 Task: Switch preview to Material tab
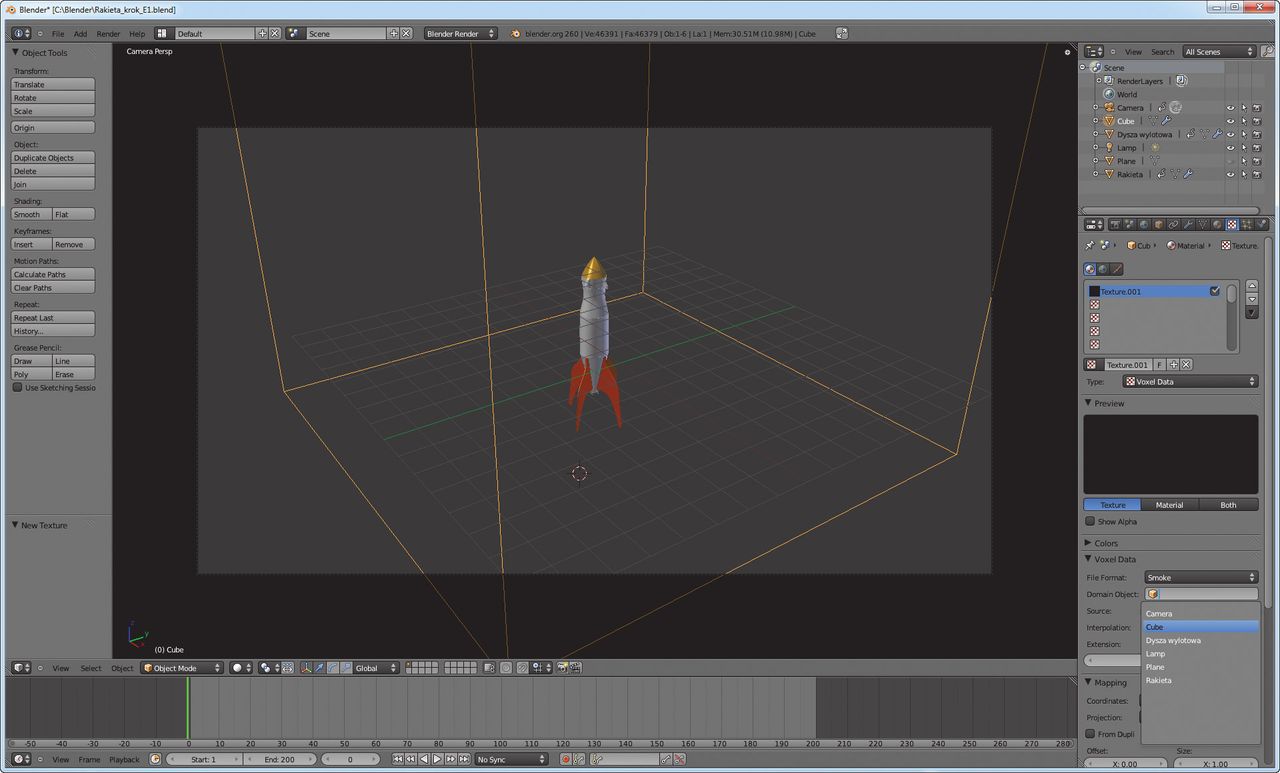click(x=1170, y=505)
